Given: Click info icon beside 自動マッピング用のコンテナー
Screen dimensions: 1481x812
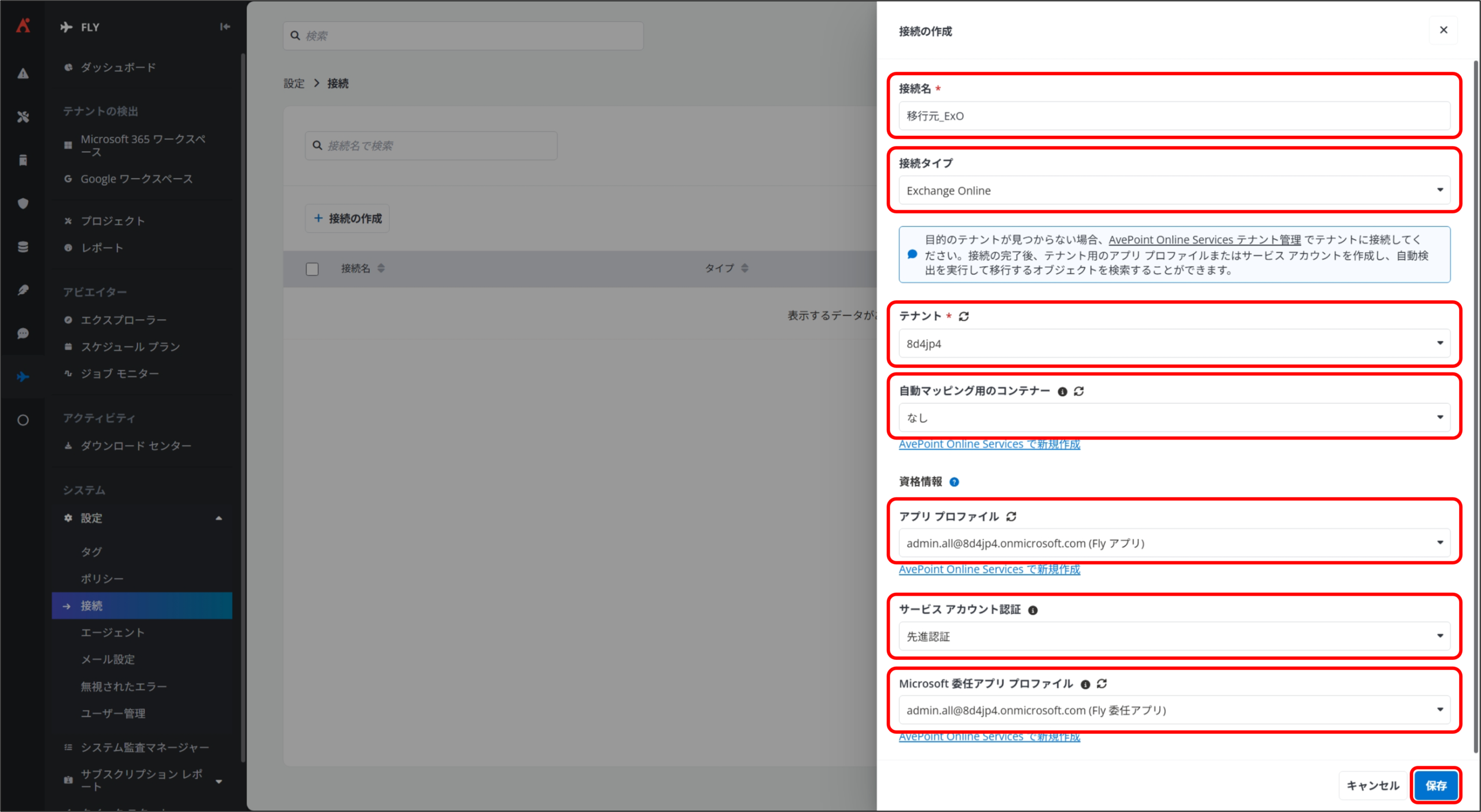Looking at the screenshot, I should tap(1062, 392).
